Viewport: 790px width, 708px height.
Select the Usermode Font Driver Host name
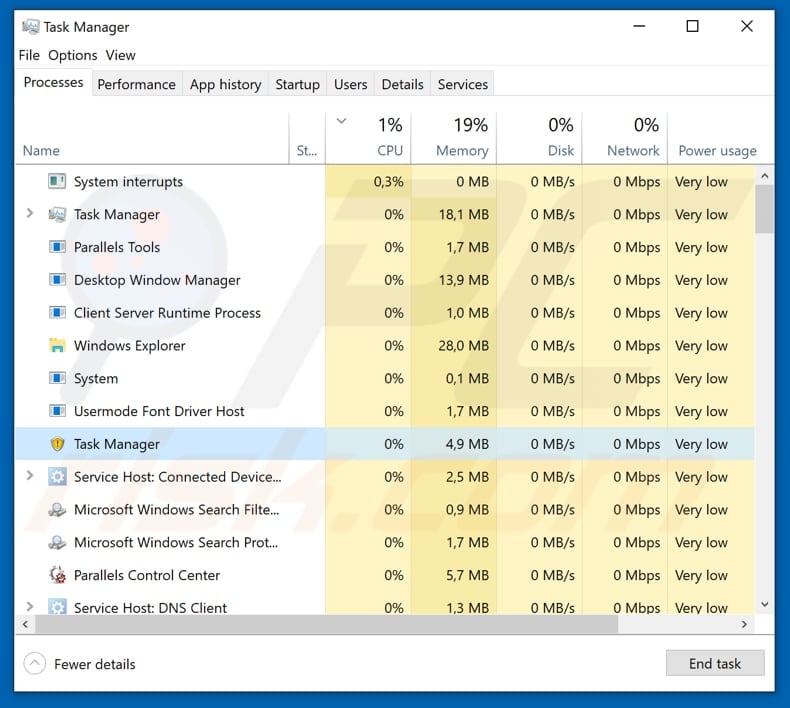159,411
